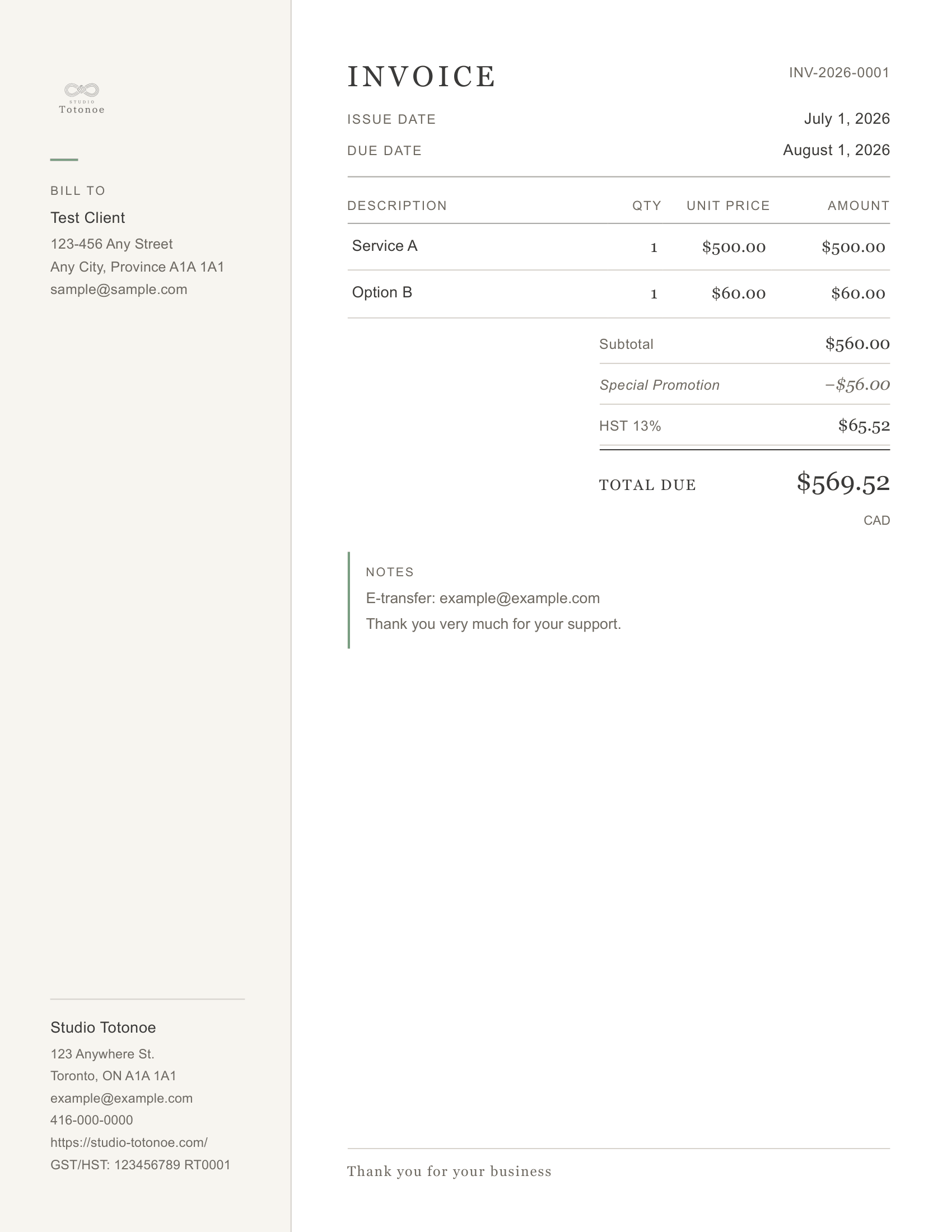The width and height of the screenshot is (952, 1232).
Task: Select the Subtotal amount $560.00
Action: point(857,343)
